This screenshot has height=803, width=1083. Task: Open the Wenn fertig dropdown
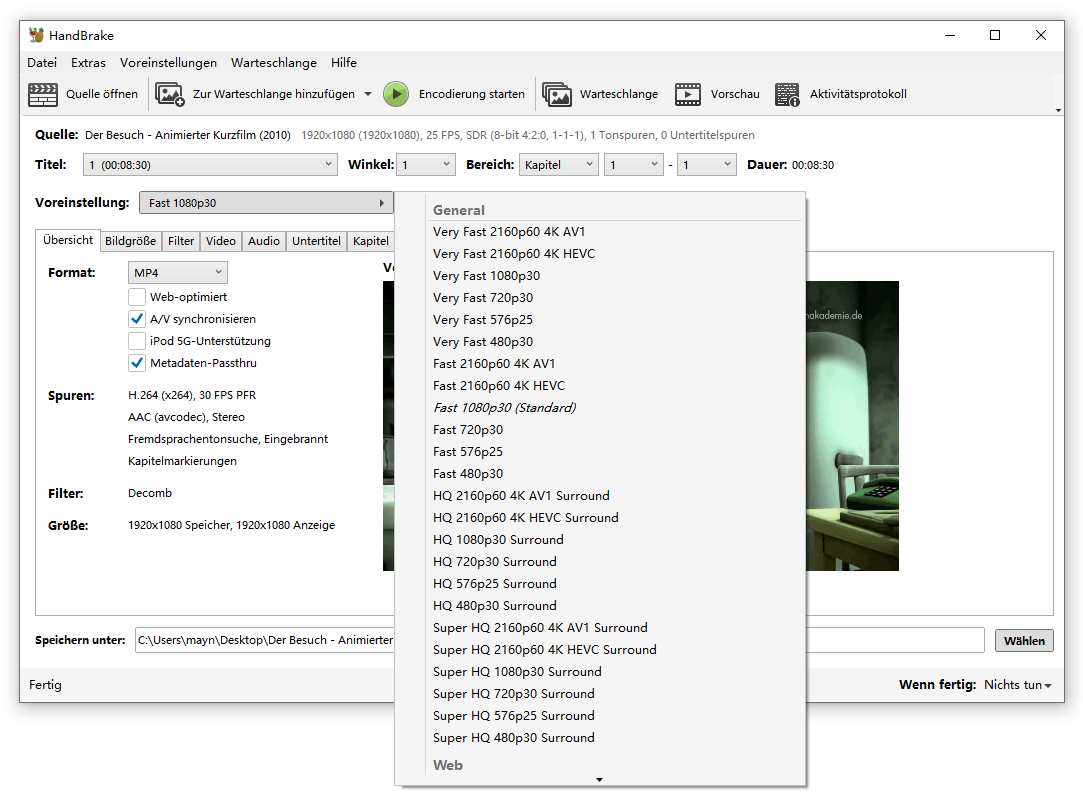pyautogui.click(x=1018, y=685)
